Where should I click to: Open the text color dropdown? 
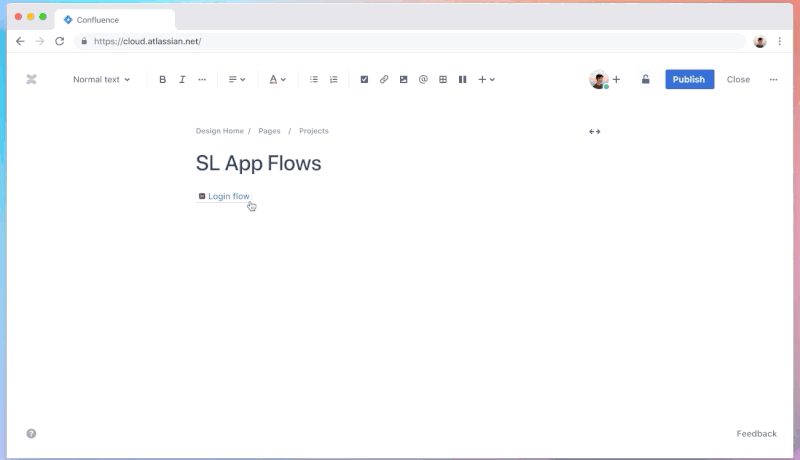278,80
